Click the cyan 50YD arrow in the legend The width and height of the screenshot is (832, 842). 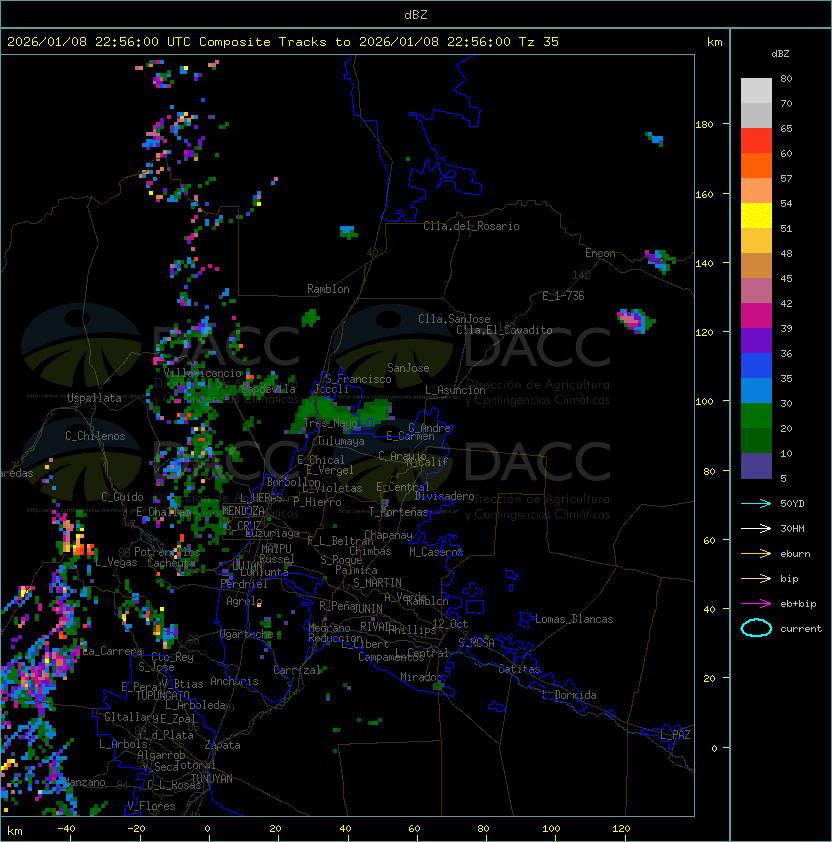756,503
